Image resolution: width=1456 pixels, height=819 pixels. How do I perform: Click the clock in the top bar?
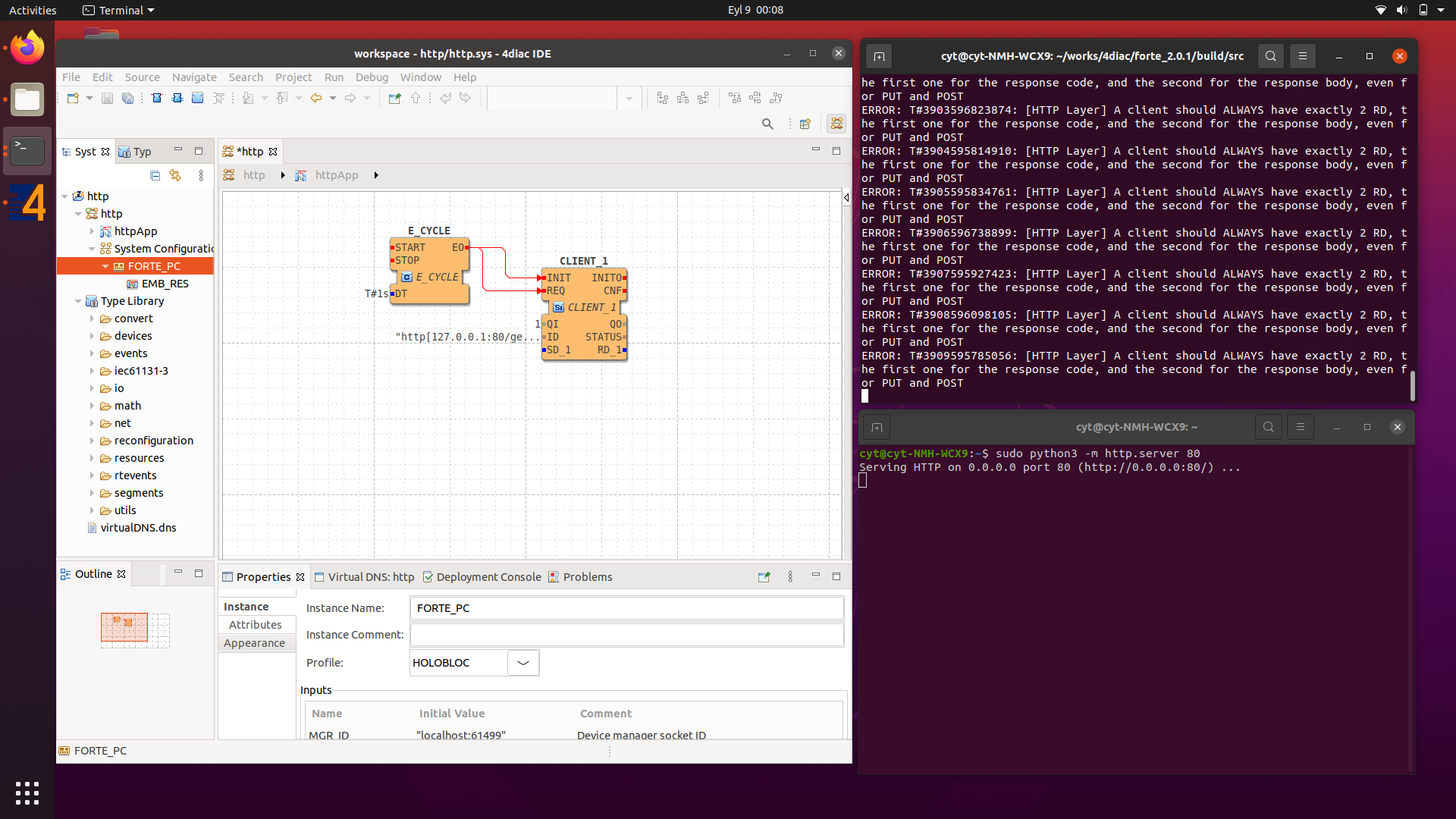coord(755,10)
